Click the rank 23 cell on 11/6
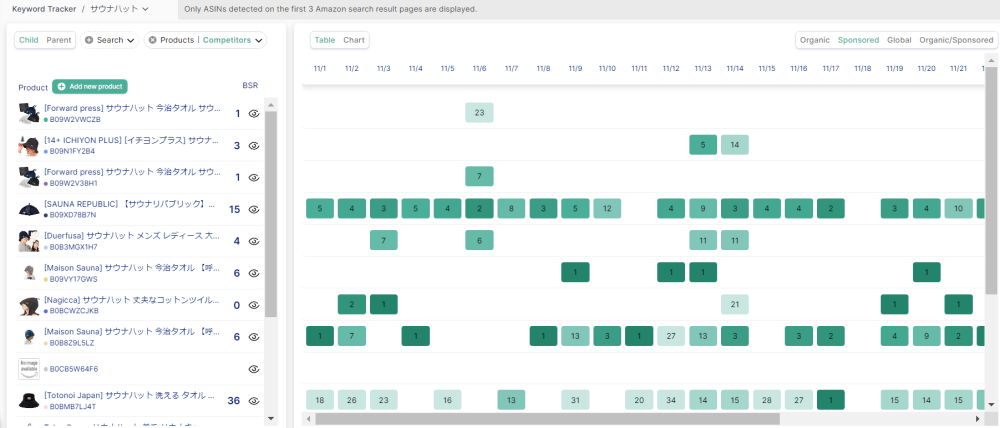The width and height of the screenshot is (1000, 428). (x=479, y=113)
